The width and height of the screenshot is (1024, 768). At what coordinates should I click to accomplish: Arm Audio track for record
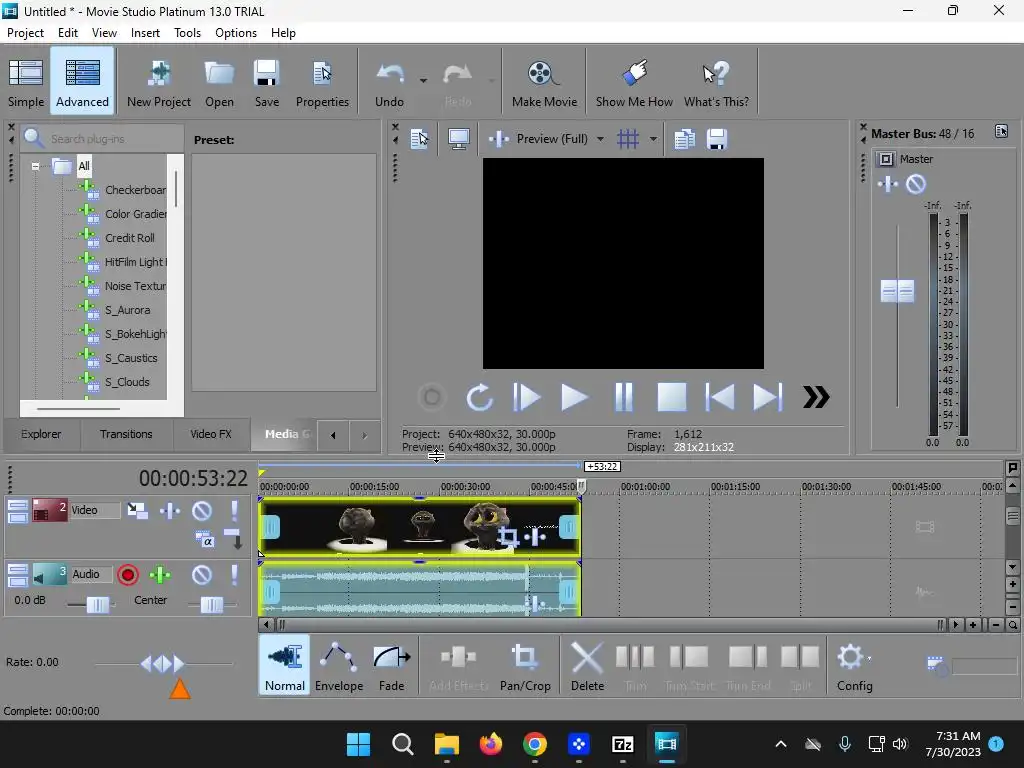128,575
